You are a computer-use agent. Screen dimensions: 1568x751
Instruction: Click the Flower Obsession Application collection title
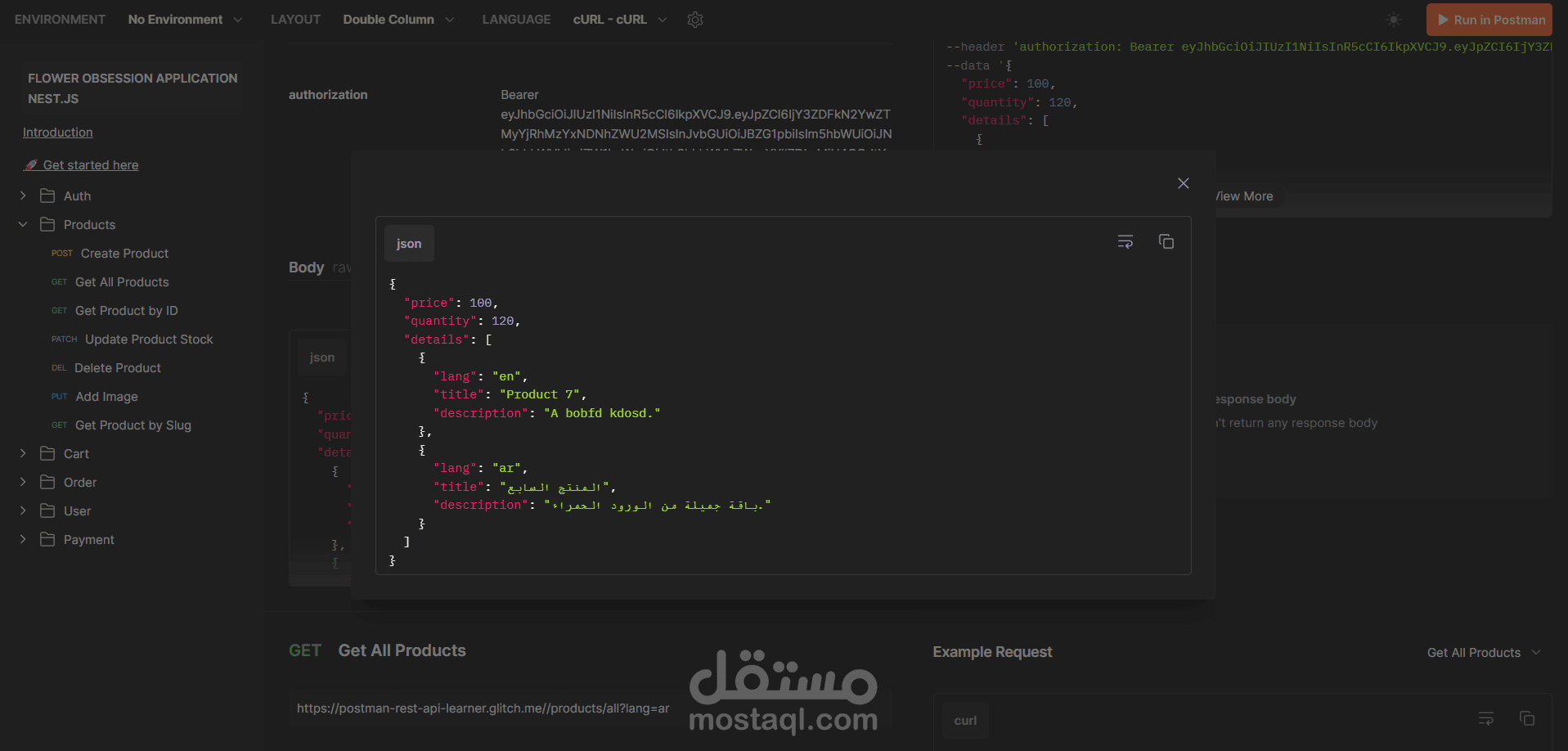(x=133, y=88)
